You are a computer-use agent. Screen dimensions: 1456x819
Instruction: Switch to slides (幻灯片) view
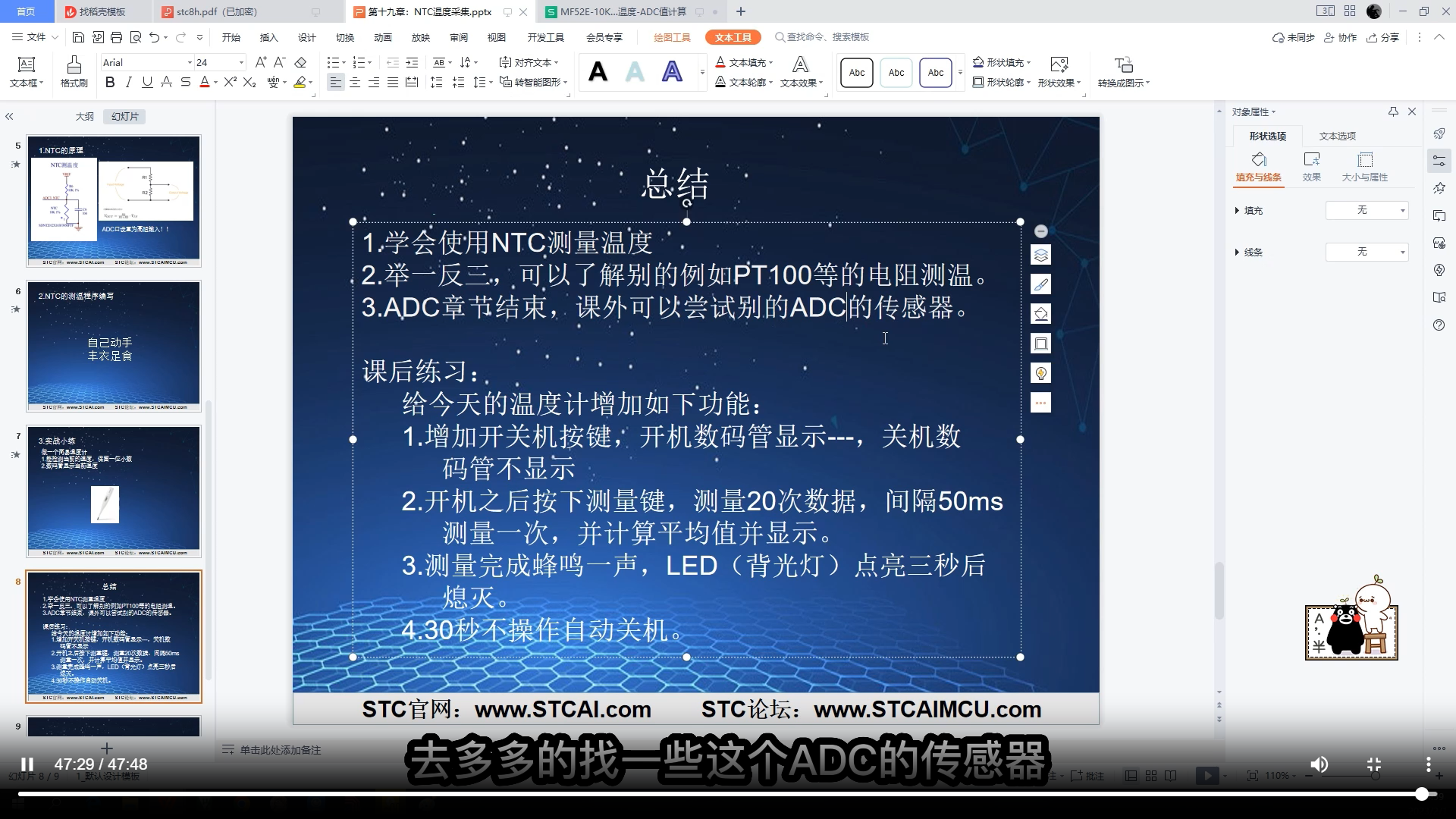[x=124, y=116]
